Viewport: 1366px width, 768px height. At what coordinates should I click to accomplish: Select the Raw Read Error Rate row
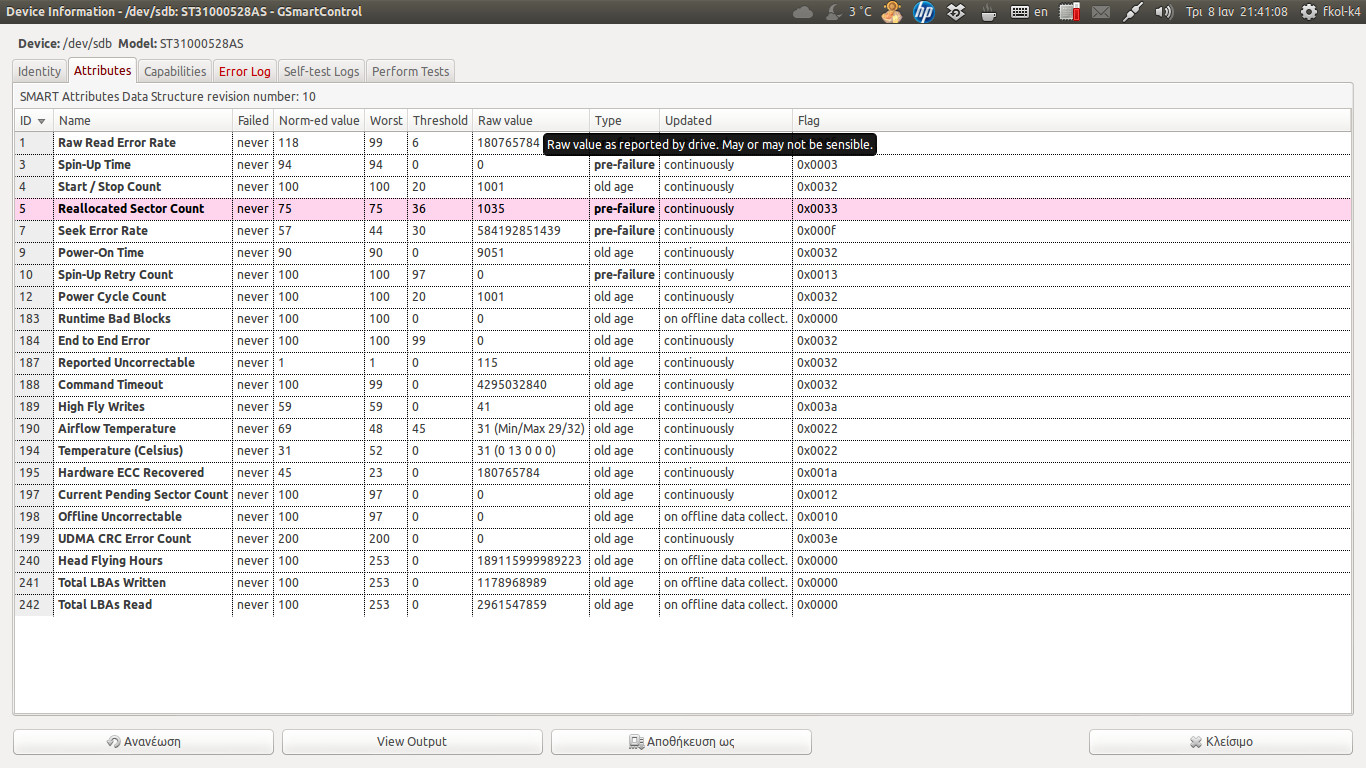(x=683, y=143)
